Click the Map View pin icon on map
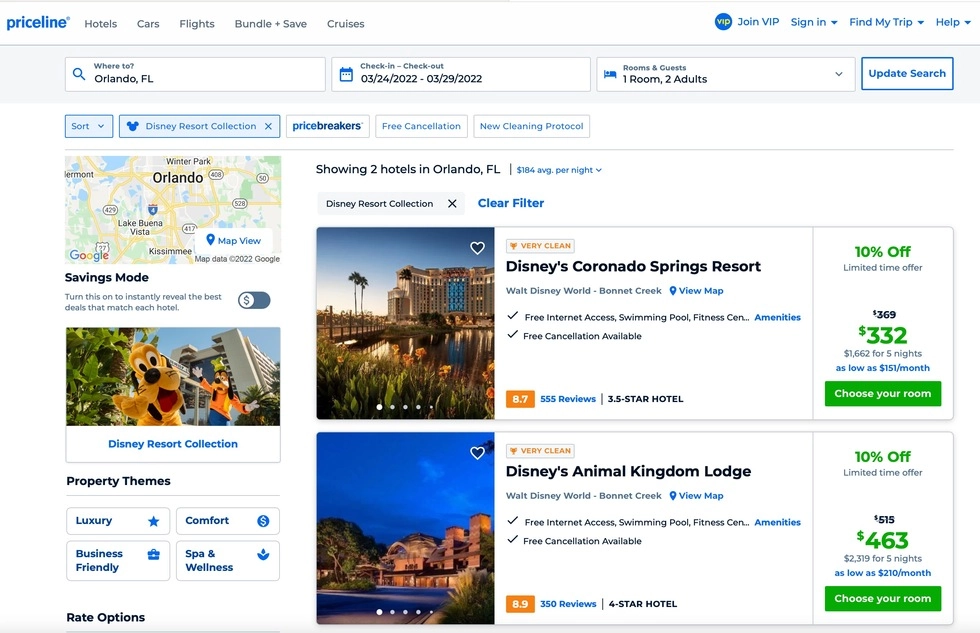The image size is (980, 633). [211, 240]
